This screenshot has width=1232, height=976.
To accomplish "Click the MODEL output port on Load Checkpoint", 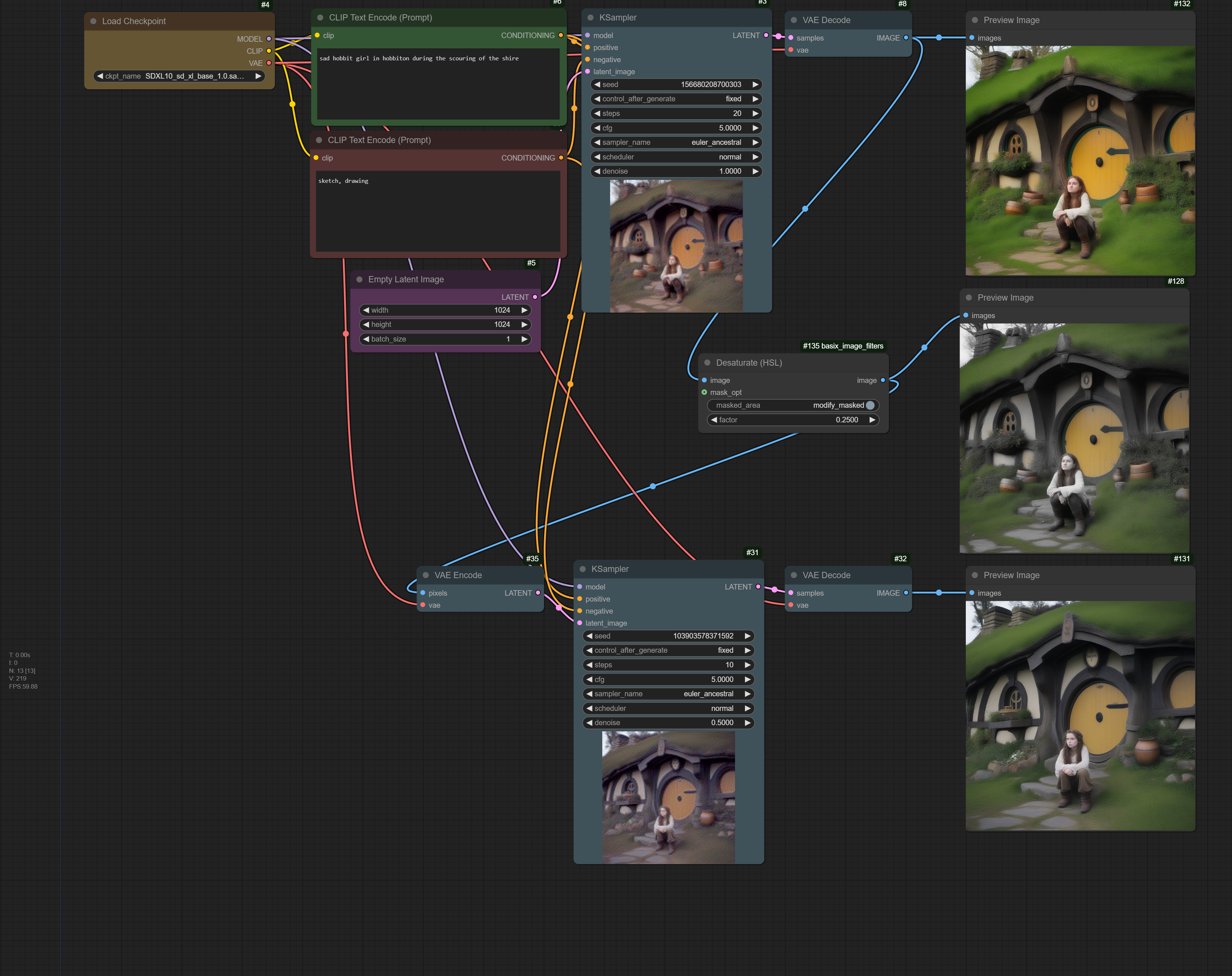I will pos(269,39).
